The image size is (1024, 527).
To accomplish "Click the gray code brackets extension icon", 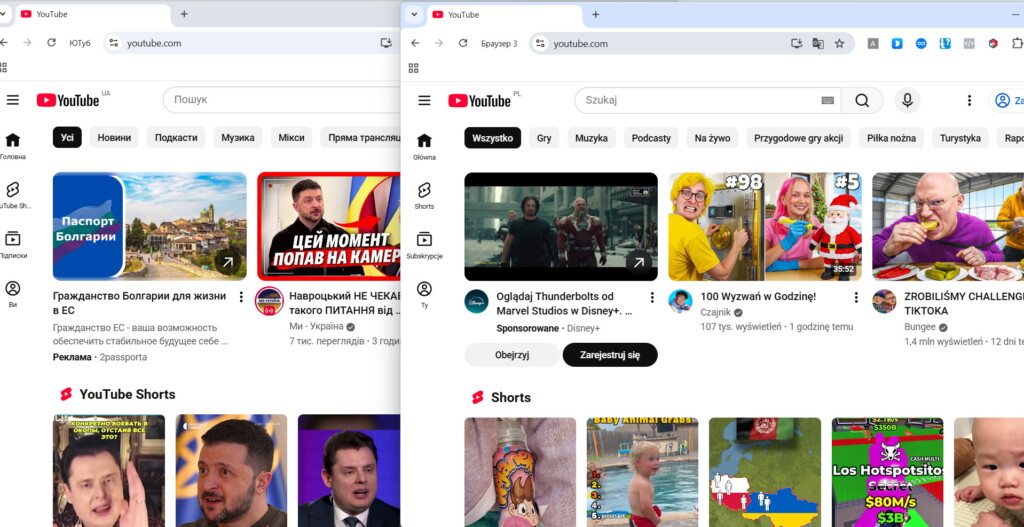I will click(x=969, y=44).
